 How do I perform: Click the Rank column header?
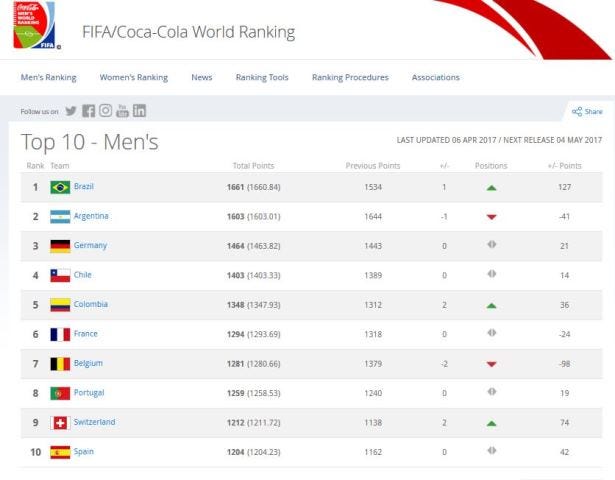pyautogui.click(x=35, y=165)
